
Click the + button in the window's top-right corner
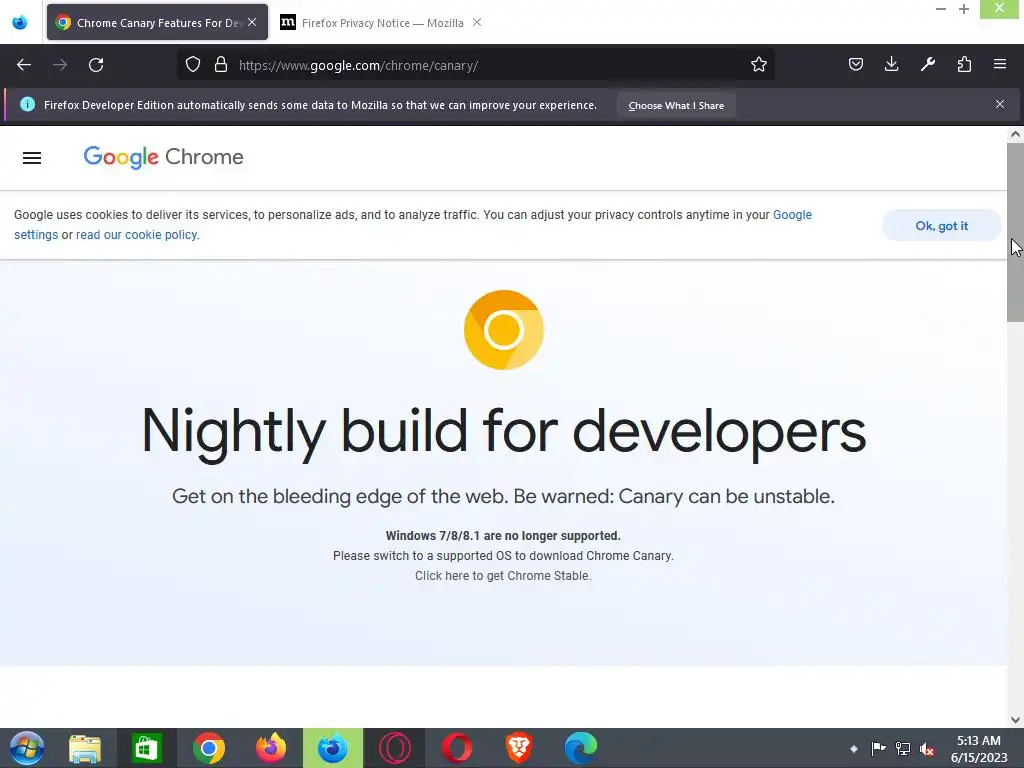964,9
